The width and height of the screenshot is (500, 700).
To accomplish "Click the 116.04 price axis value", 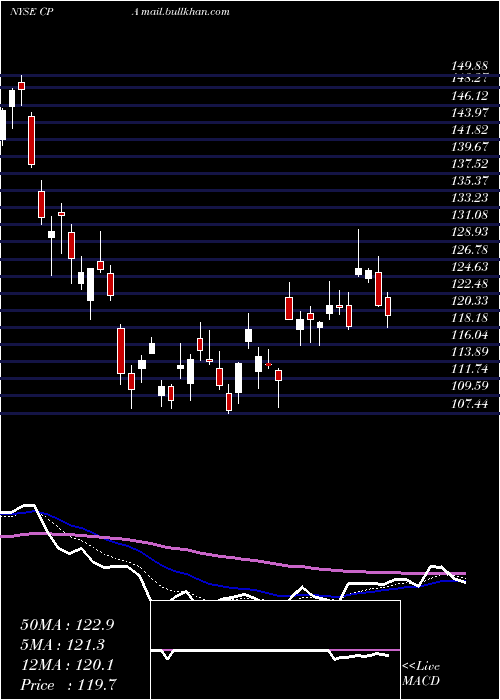I will 470,335.
